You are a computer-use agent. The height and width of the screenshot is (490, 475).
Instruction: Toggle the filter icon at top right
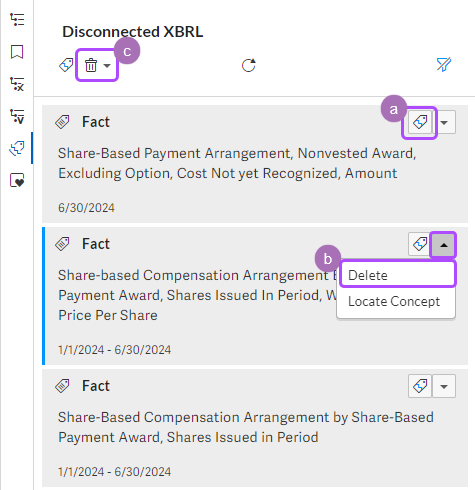(444, 65)
